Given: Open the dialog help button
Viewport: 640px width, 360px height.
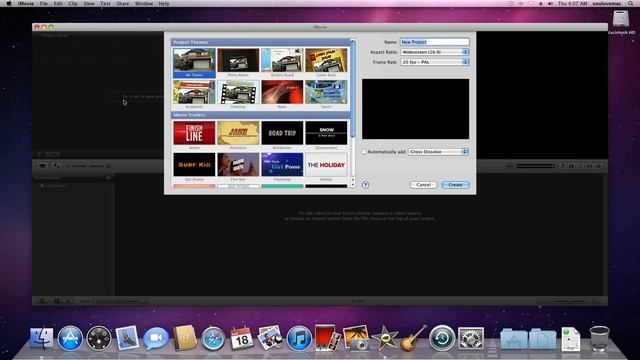Looking at the screenshot, I should 365,185.
